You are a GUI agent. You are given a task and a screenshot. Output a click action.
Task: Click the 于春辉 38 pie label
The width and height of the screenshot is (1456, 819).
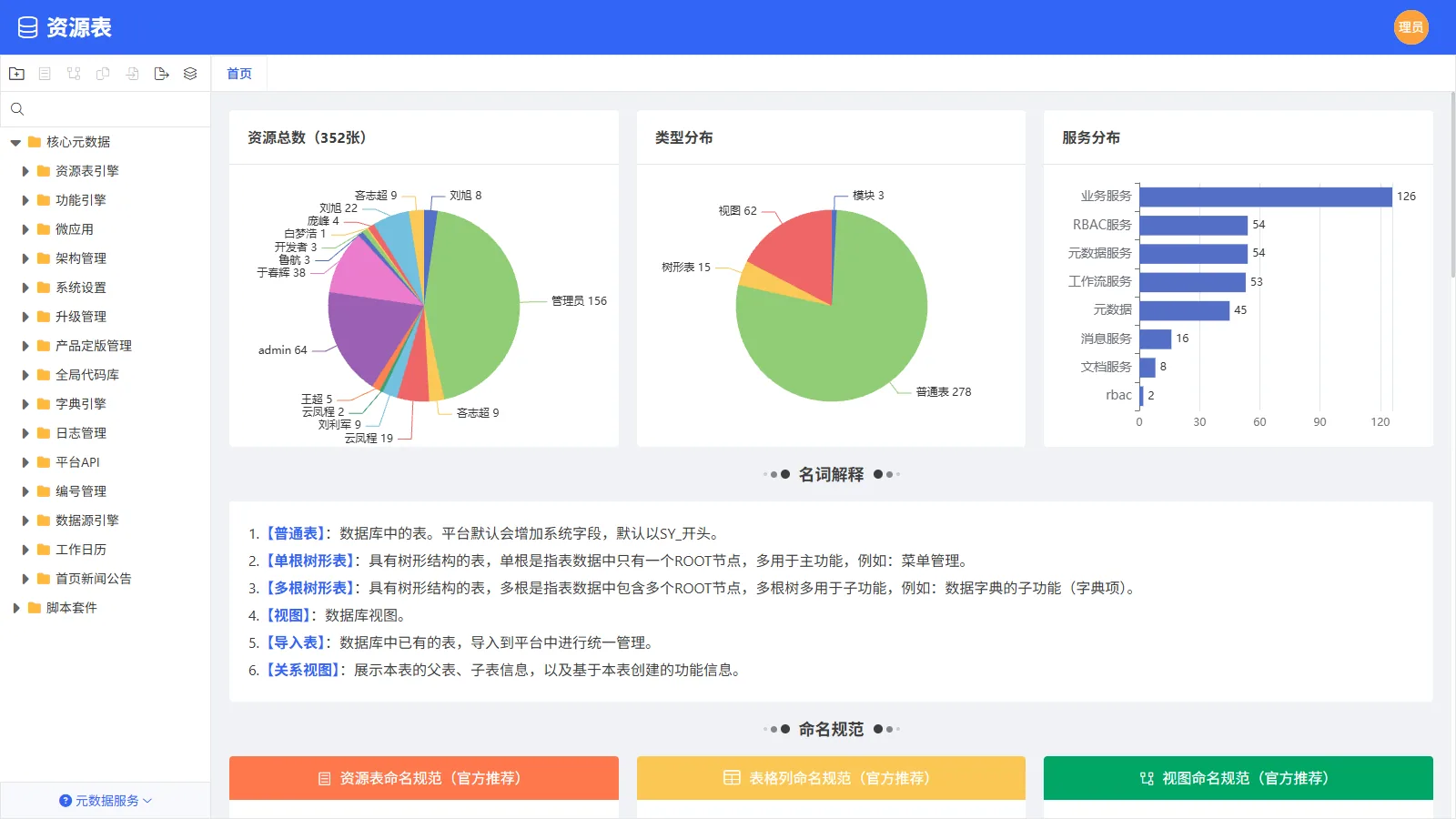coord(281,273)
